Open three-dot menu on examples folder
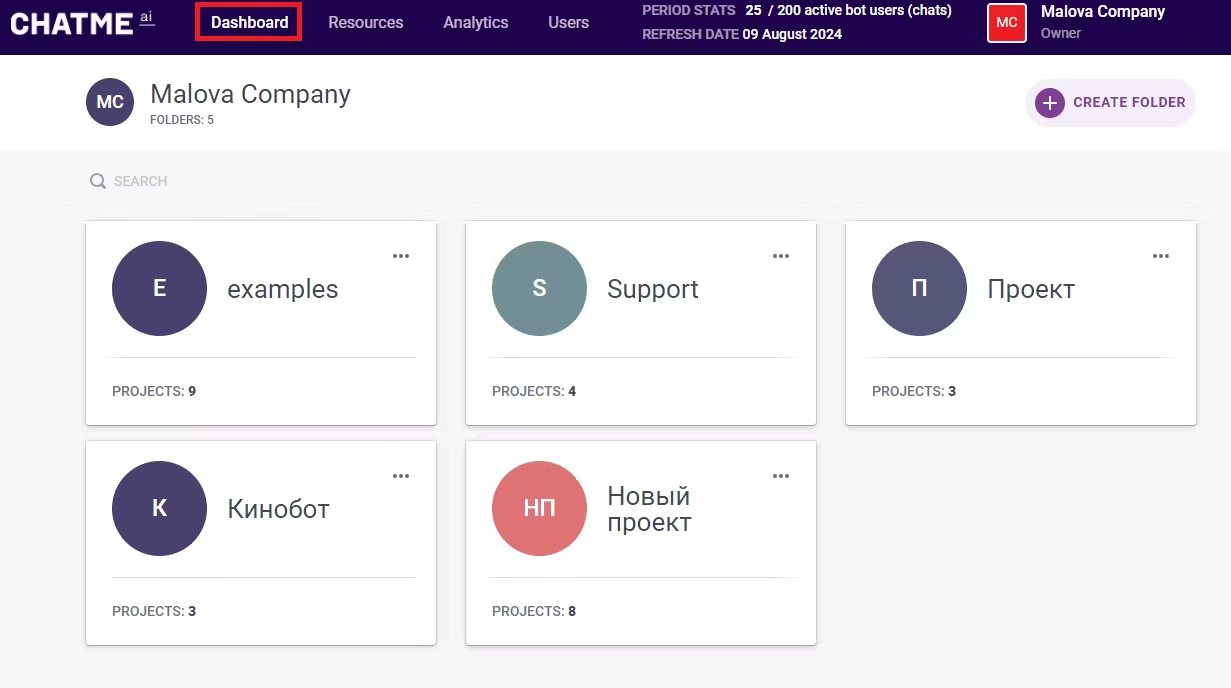The width and height of the screenshot is (1231, 688). [401, 256]
